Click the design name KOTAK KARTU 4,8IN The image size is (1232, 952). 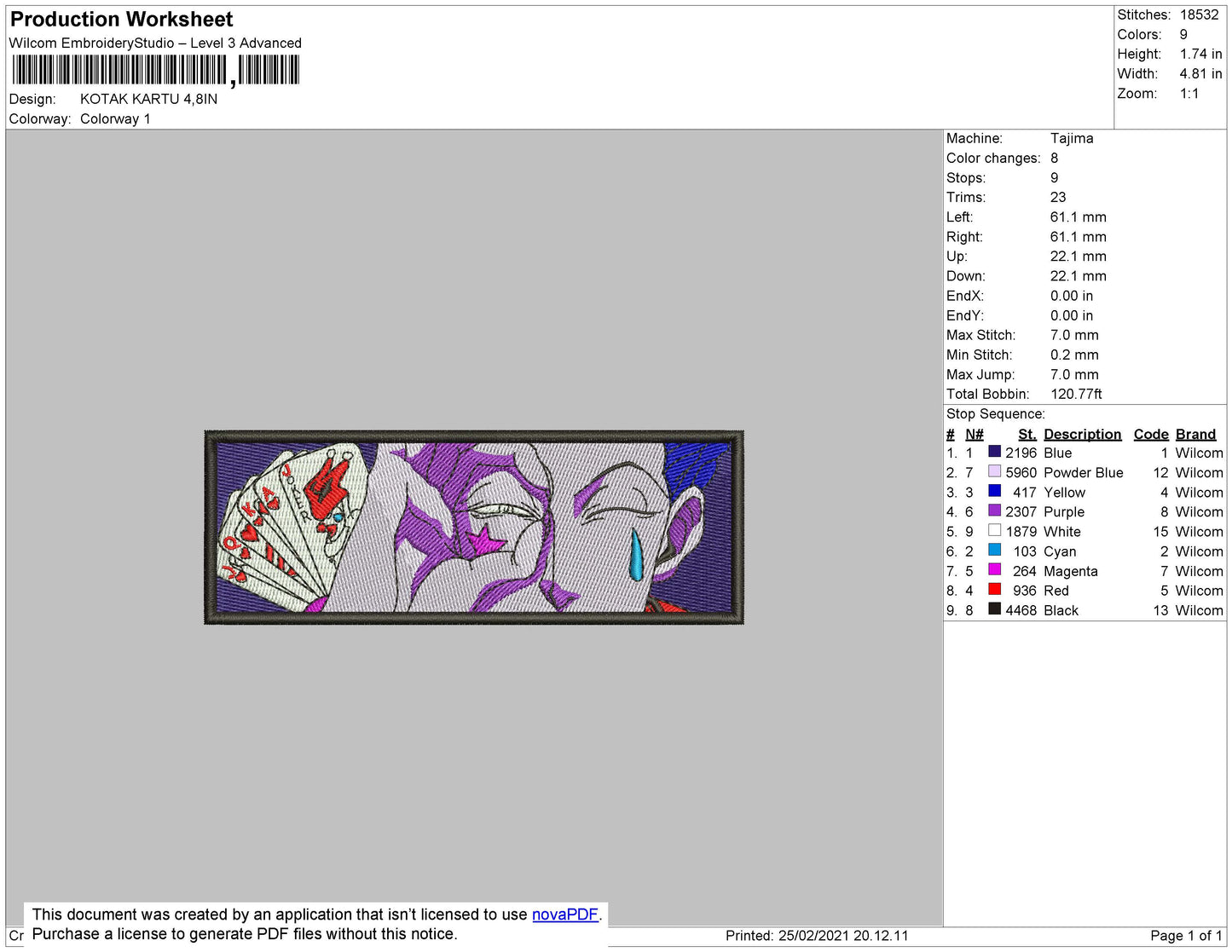[x=148, y=99]
